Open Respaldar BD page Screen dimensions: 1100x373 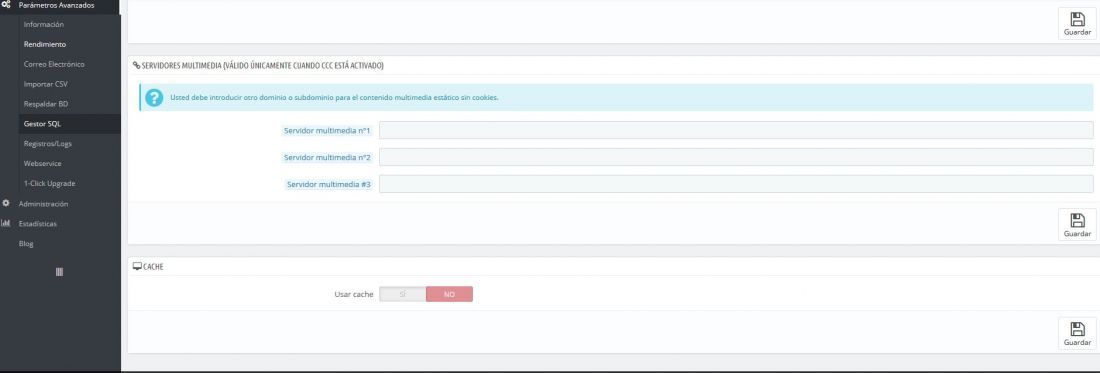(x=46, y=104)
